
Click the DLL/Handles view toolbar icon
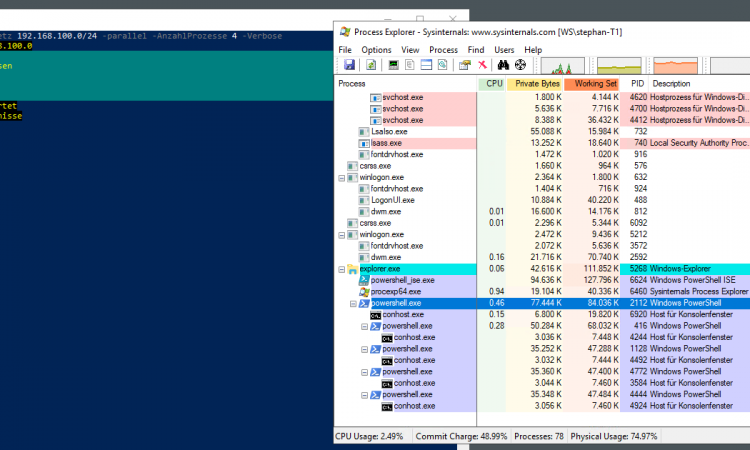(x=442, y=65)
